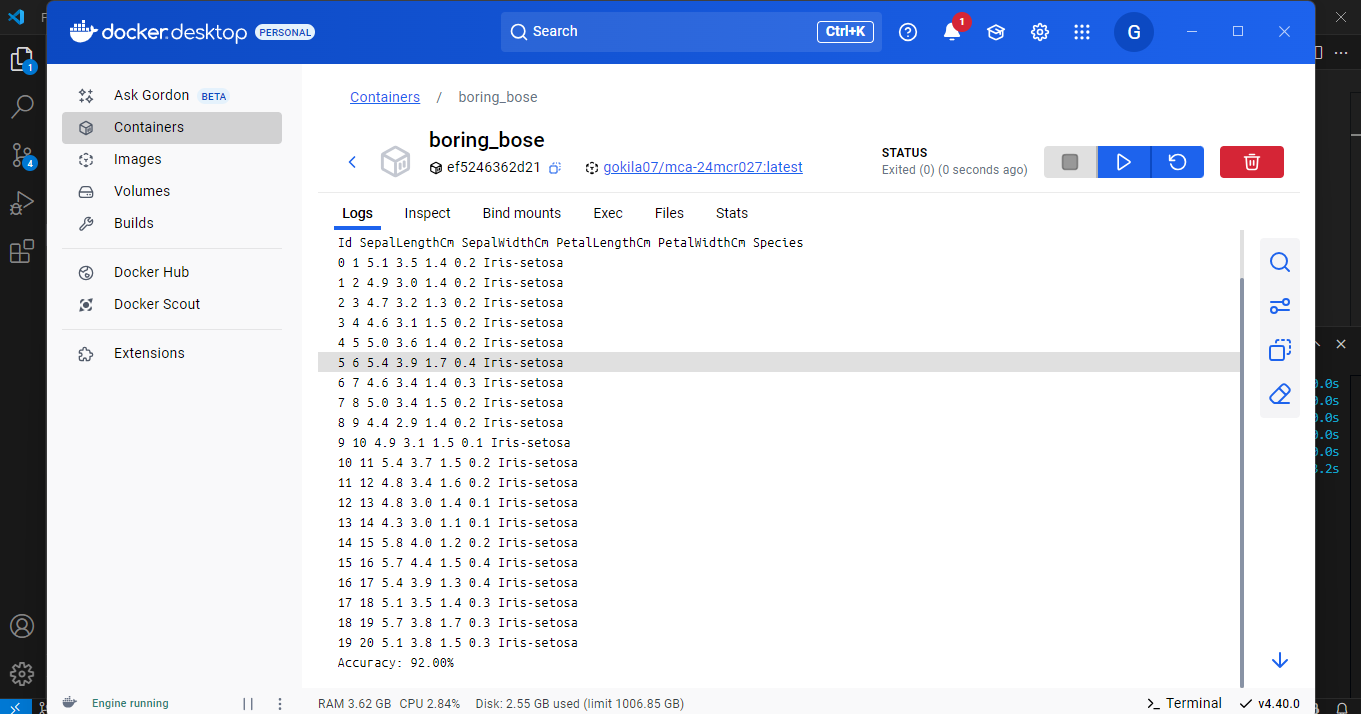Click the BETA badge beside Ask Gordon
The height and width of the screenshot is (714, 1361).
(x=214, y=97)
